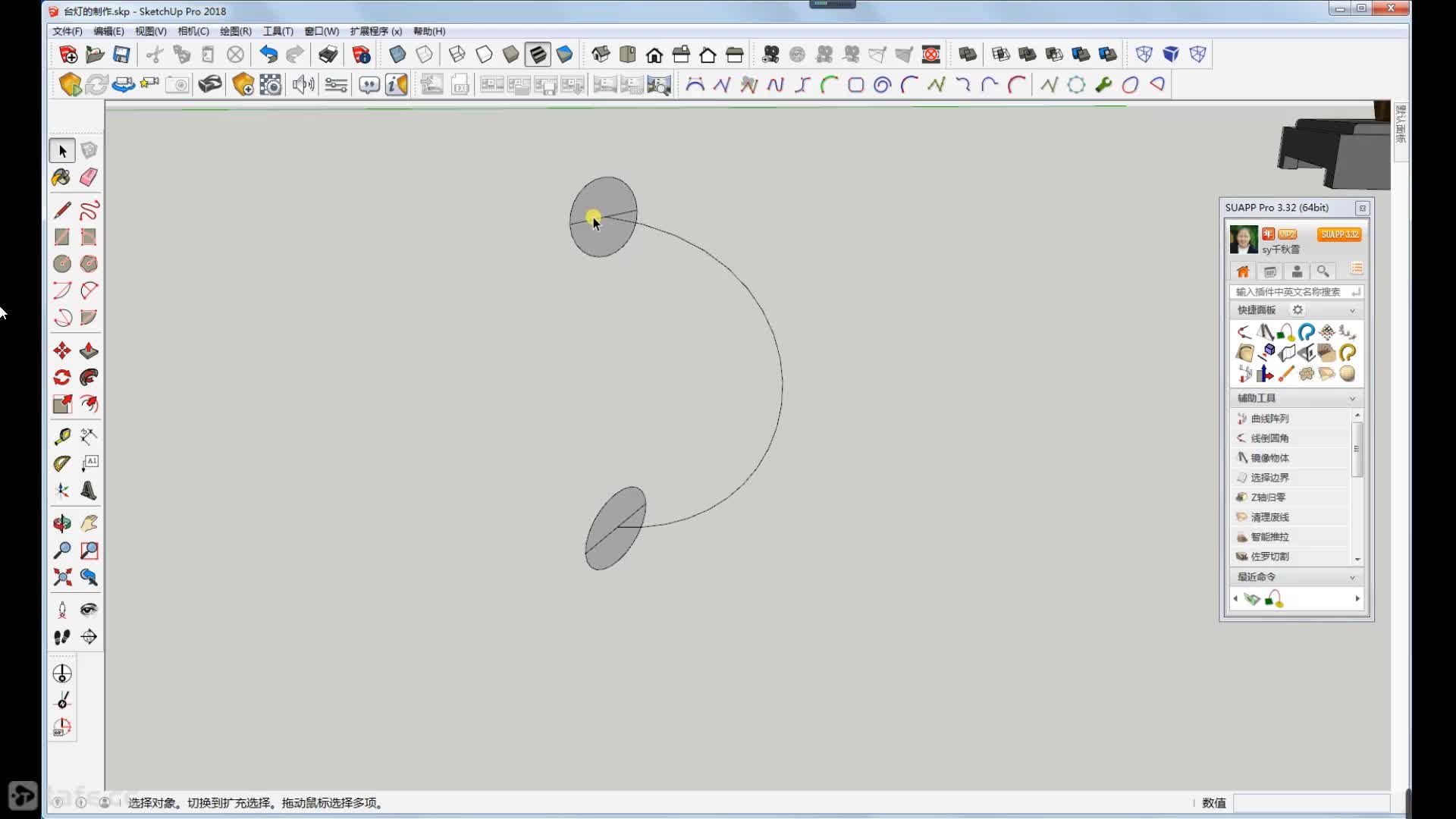This screenshot has height=819, width=1456.
Task: Toggle X-ray face style
Action: [x=397, y=55]
